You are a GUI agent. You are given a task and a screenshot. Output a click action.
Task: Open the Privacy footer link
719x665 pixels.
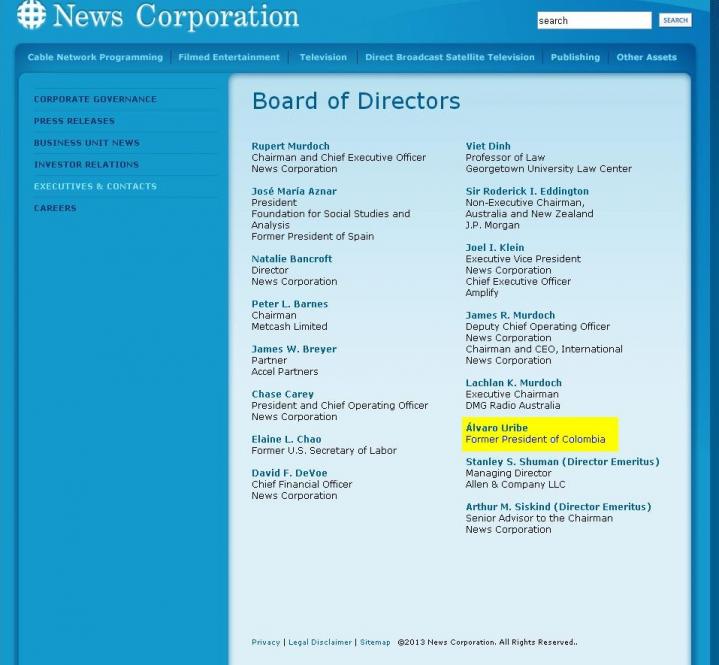(x=265, y=643)
